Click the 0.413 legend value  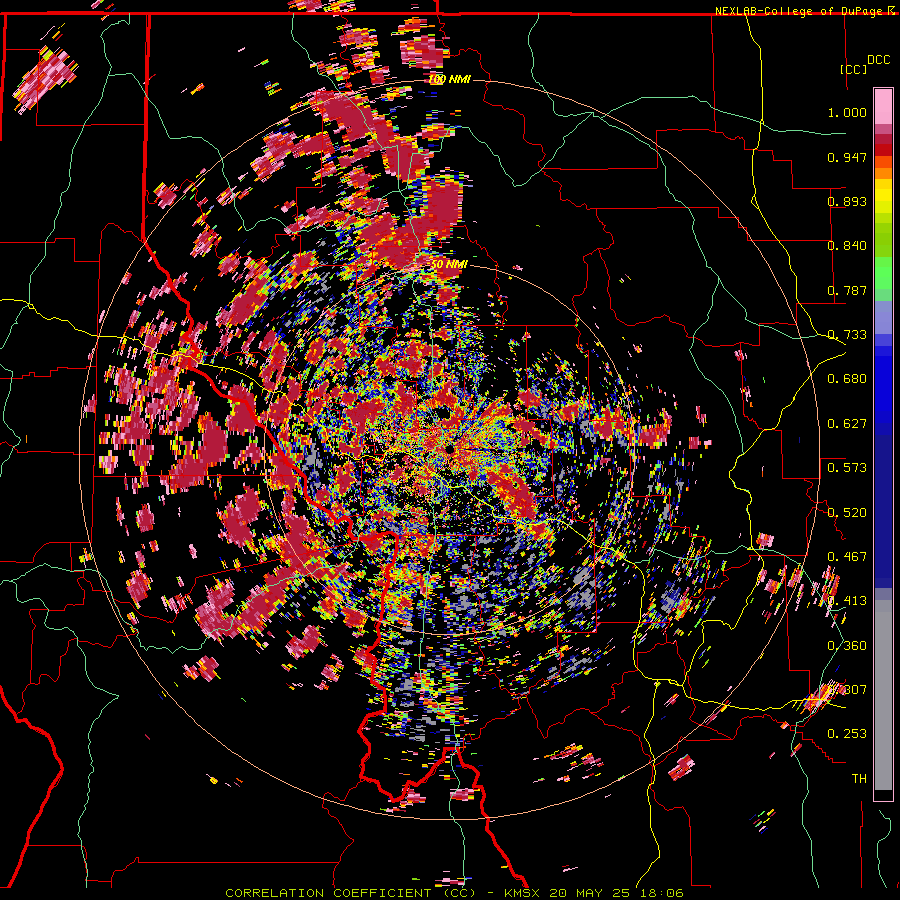click(847, 601)
